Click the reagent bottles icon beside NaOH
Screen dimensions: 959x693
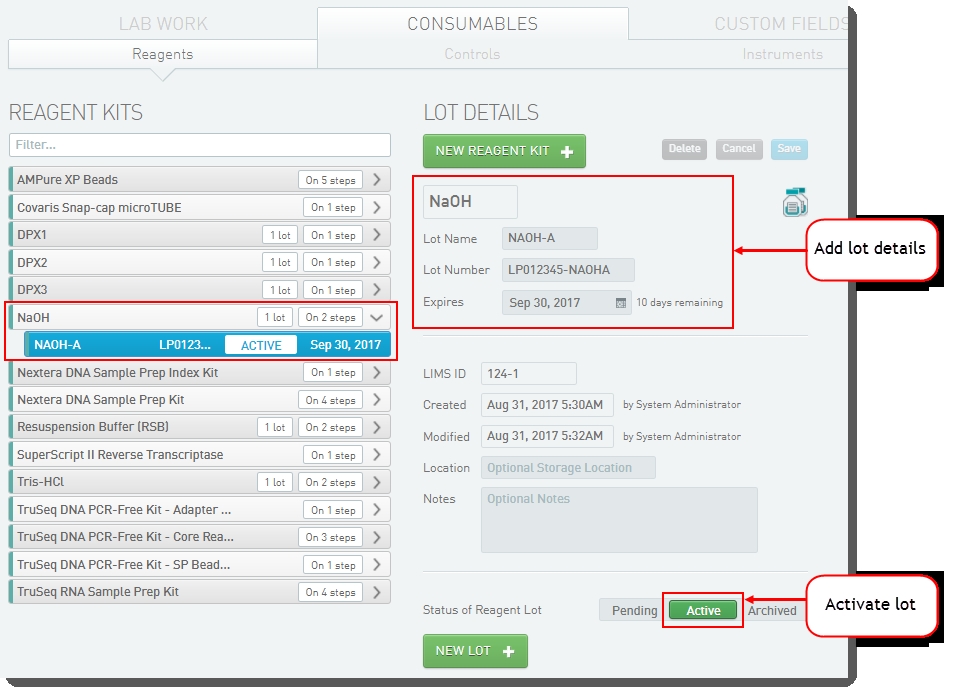coord(795,202)
